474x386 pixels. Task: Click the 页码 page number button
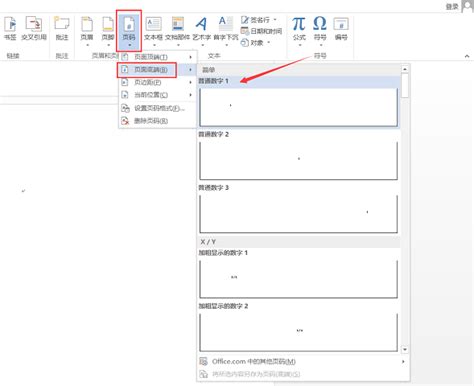[x=129, y=31]
